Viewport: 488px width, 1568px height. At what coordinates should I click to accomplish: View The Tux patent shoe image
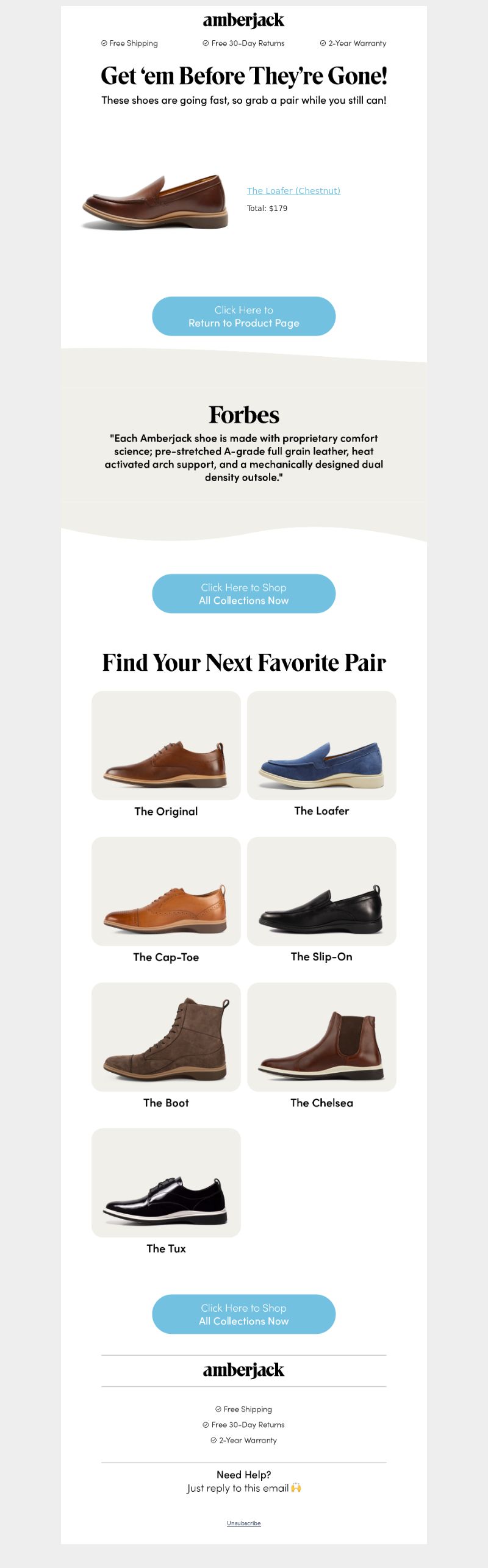[166, 1183]
